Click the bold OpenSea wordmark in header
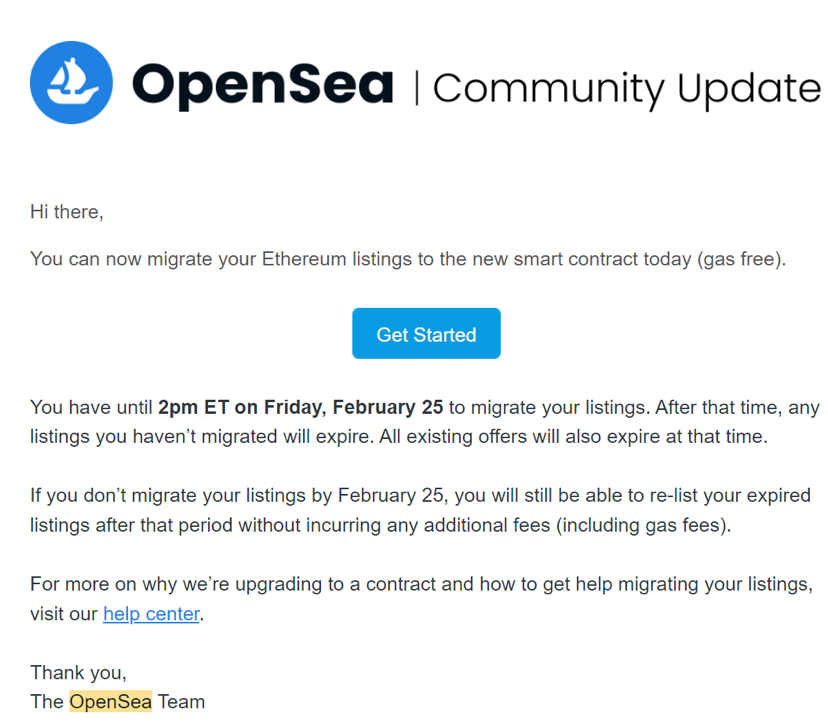This screenshot has height=728, width=828. pos(262,86)
